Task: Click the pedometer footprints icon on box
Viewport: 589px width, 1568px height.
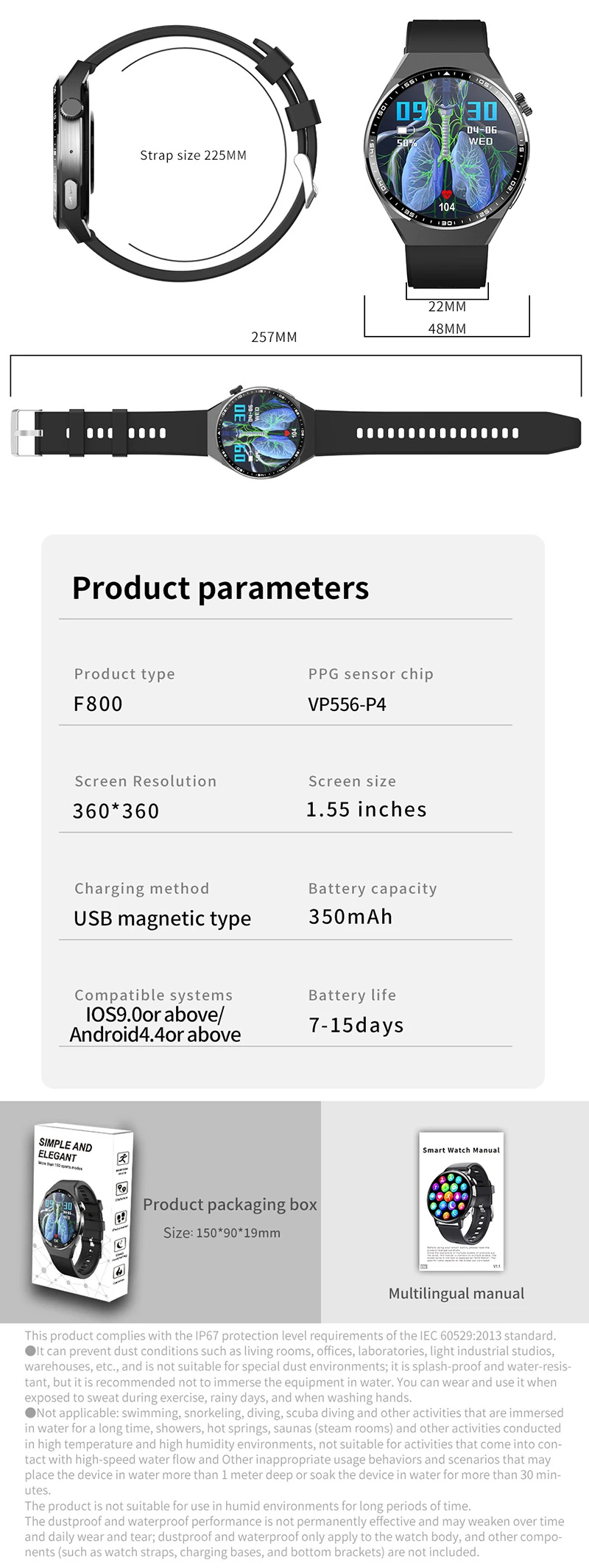Action: [x=121, y=1217]
